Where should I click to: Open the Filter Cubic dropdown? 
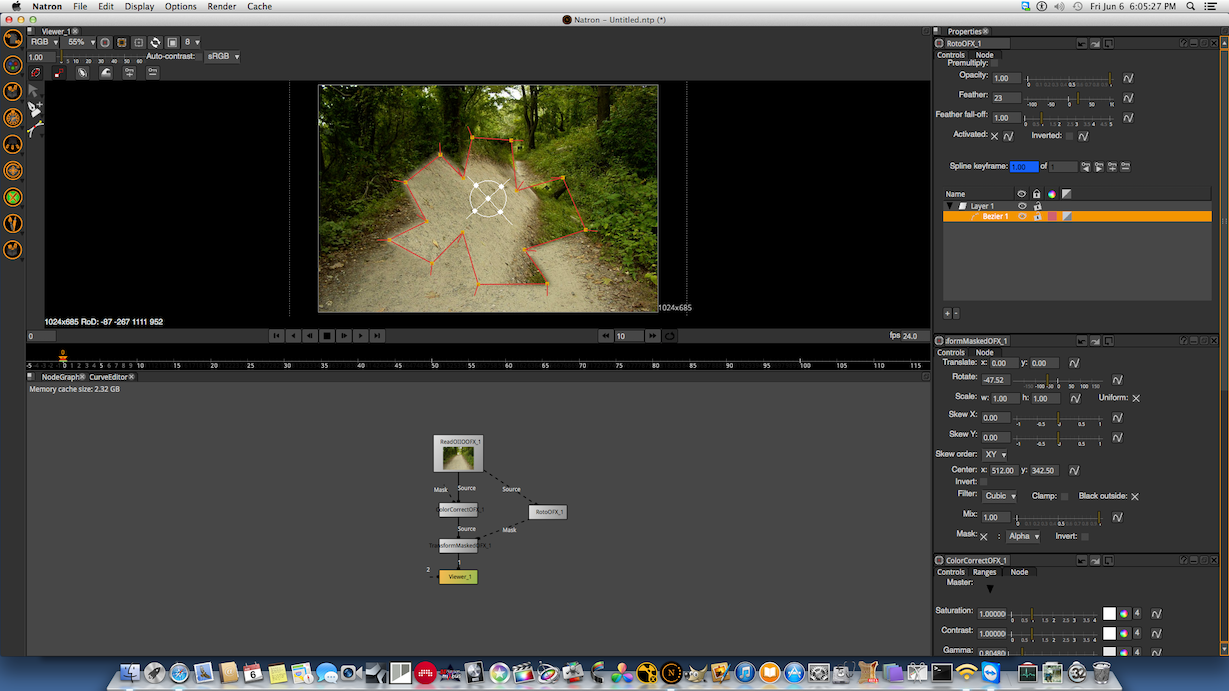point(999,496)
